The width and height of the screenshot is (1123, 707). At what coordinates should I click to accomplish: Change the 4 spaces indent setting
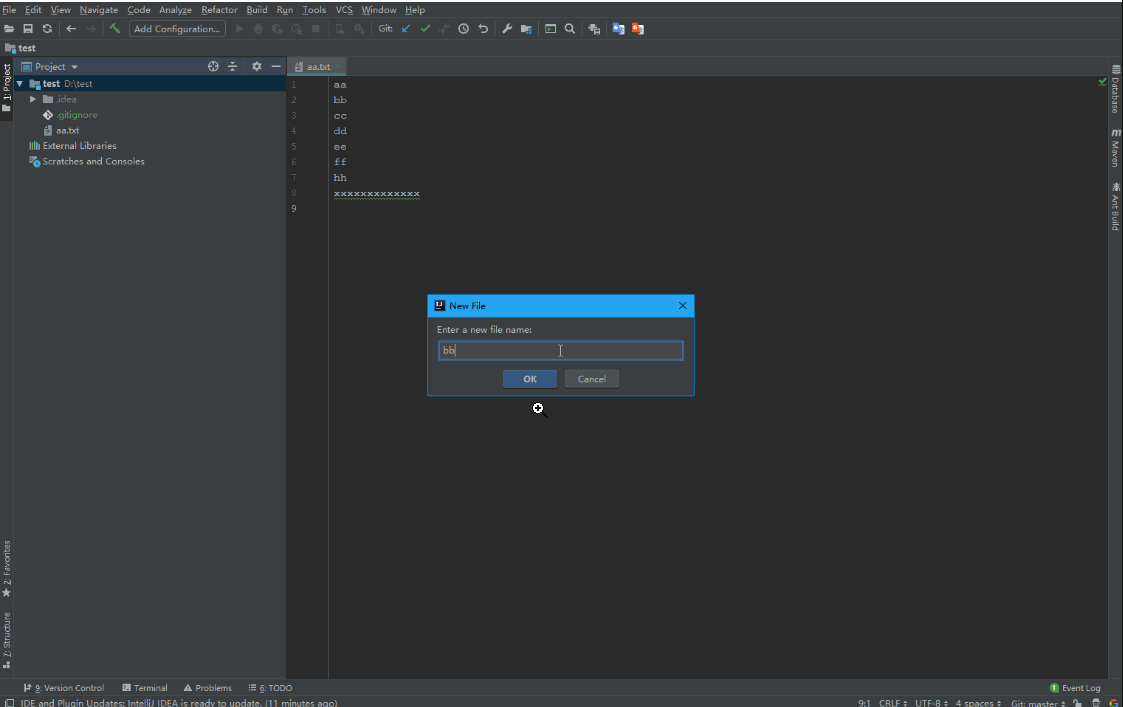978,703
